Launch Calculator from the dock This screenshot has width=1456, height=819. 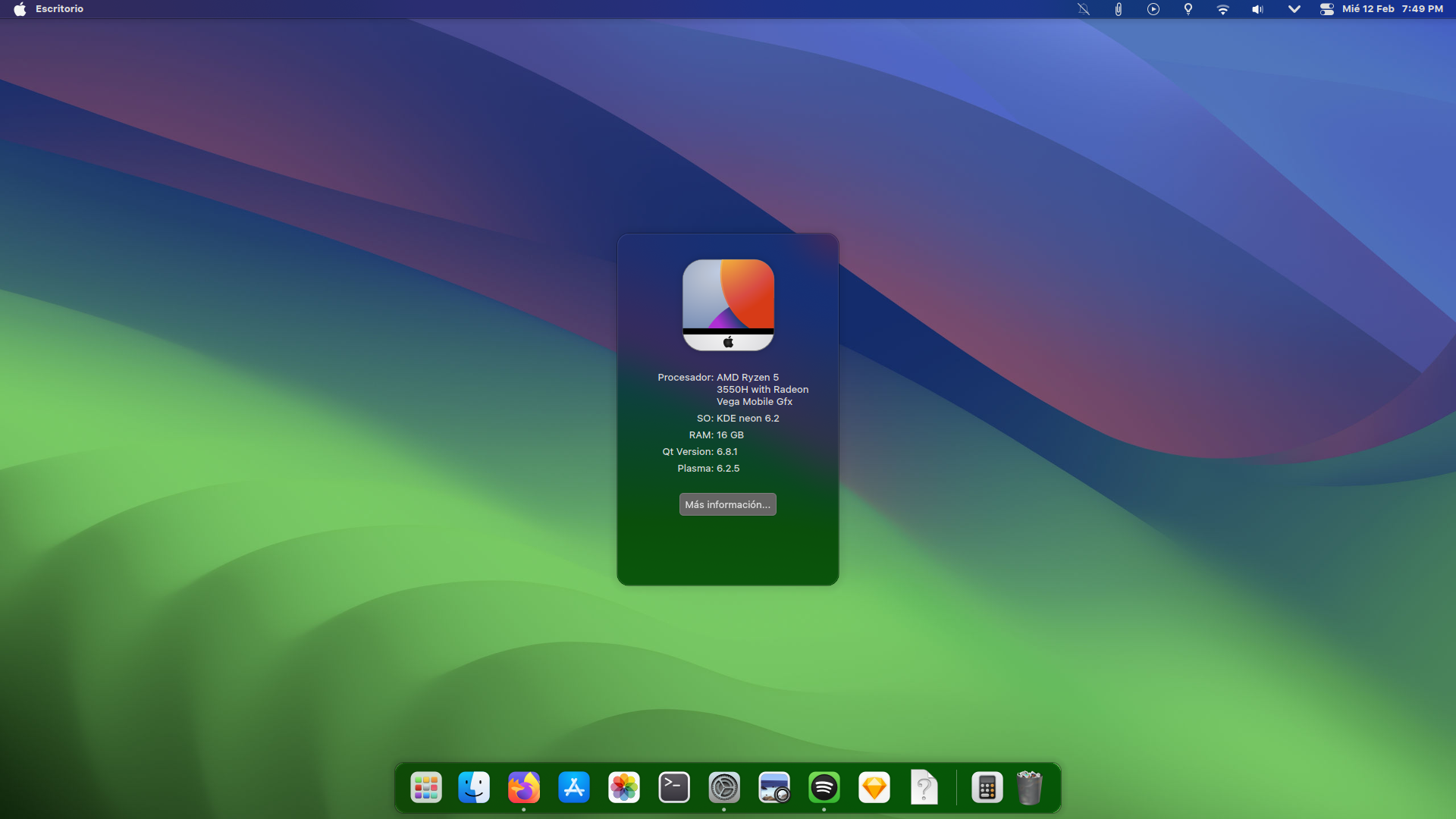(x=987, y=788)
